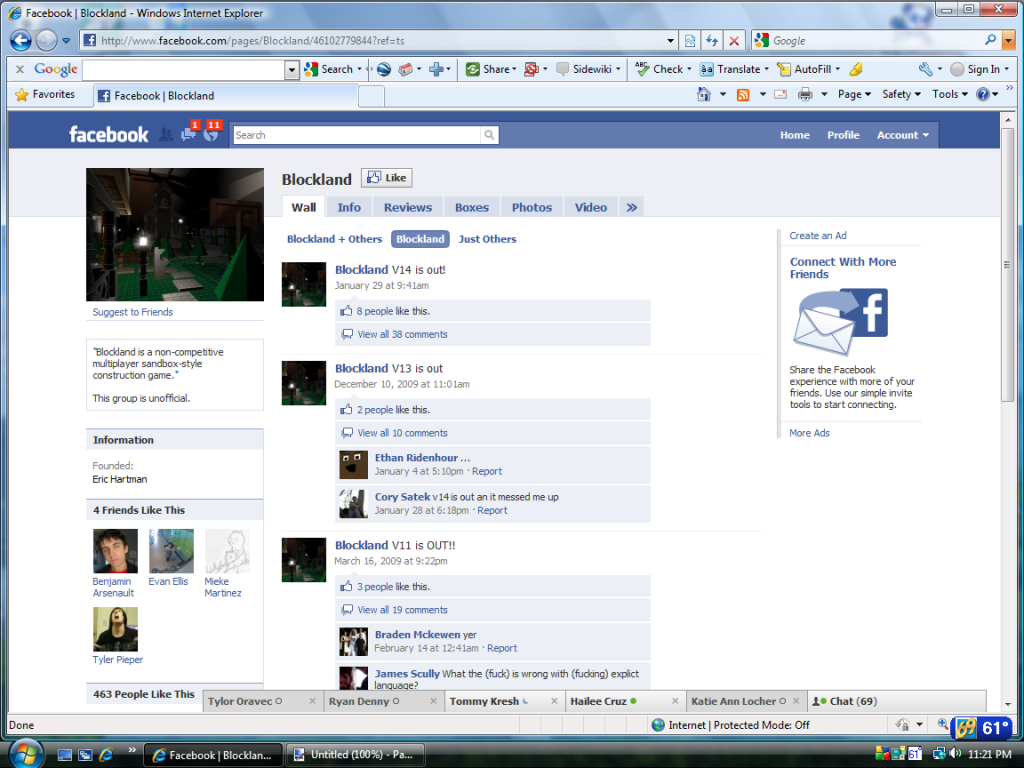
Task: Click the RSS feeds icon in command bar
Action: click(743, 95)
